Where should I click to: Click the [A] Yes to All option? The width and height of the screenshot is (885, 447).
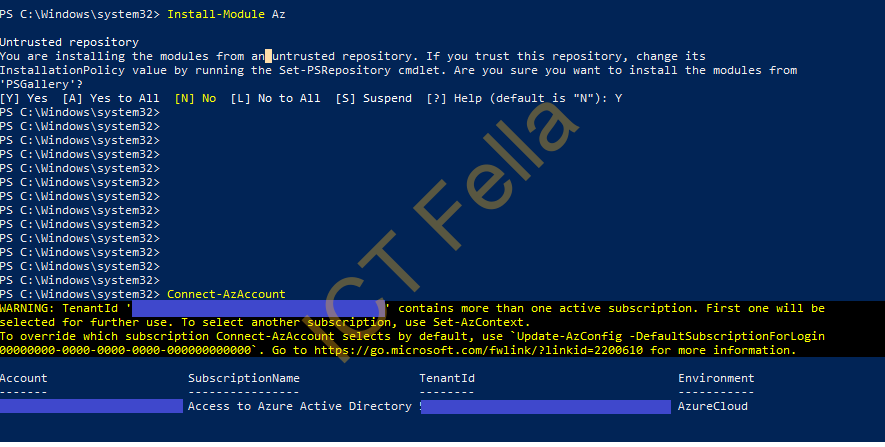coord(111,98)
